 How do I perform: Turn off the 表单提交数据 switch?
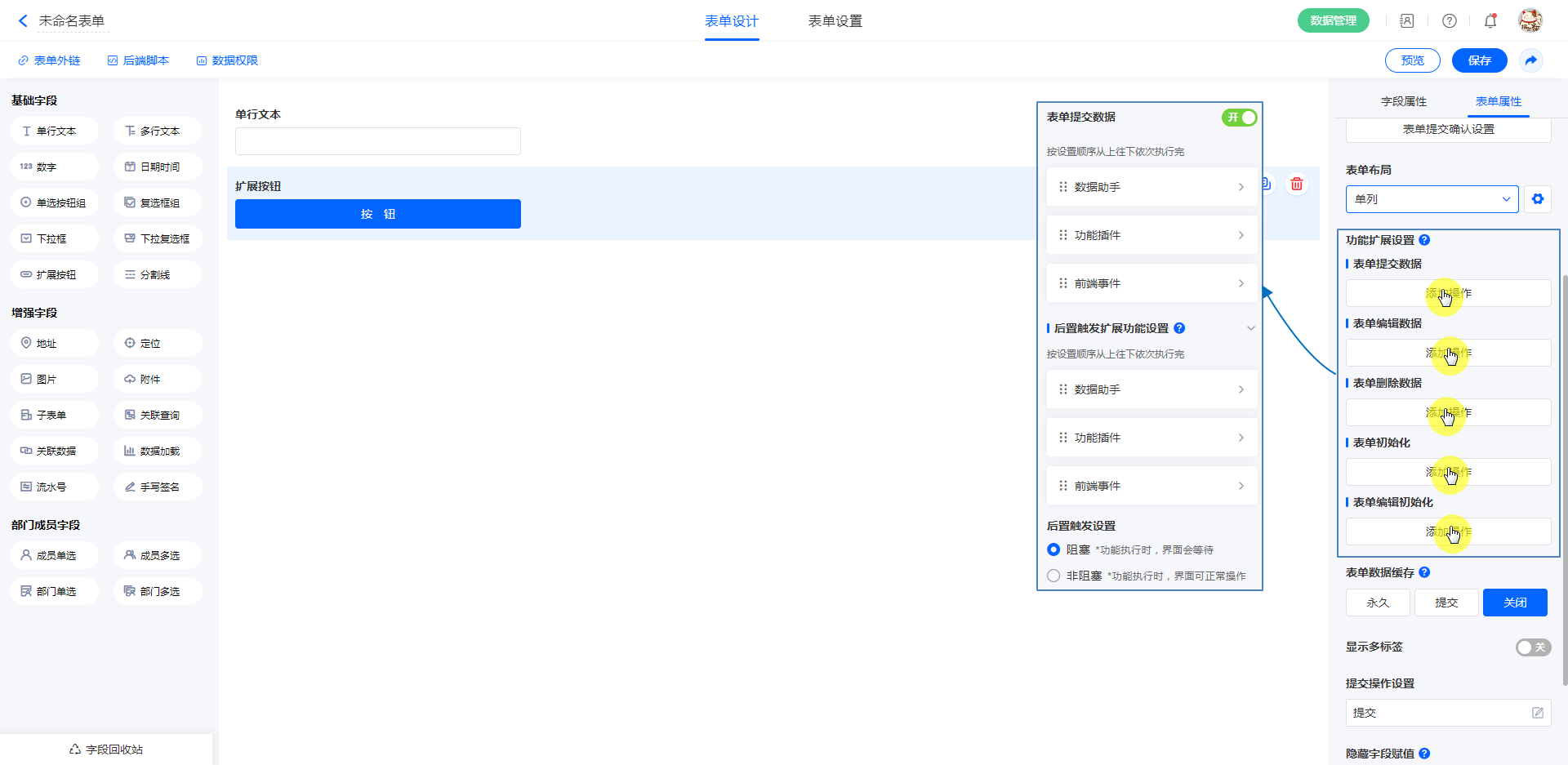point(1239,118)
